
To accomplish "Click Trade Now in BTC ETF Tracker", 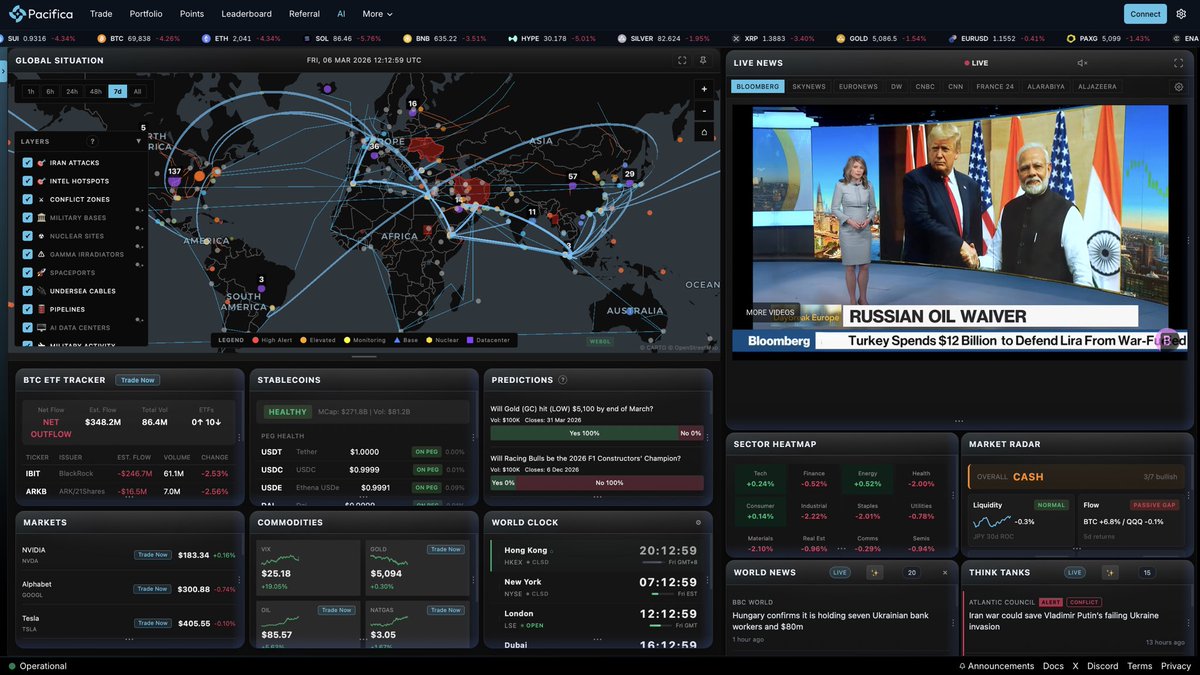I will point(138,380).
